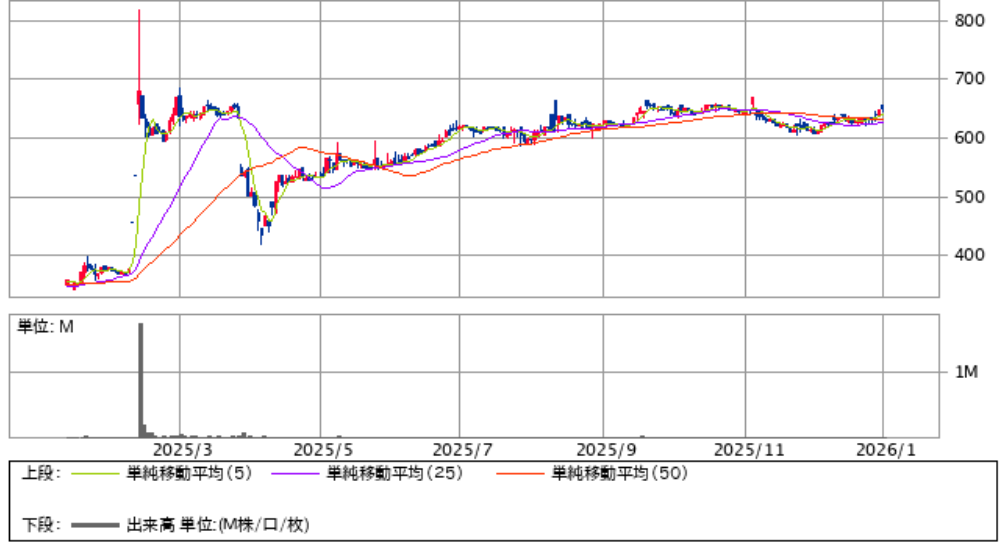The width and height of the screenshot is (1004, 545).
Task: Click the 1M volume axis label
Action: pyautogui.click(x=967, y=372)
